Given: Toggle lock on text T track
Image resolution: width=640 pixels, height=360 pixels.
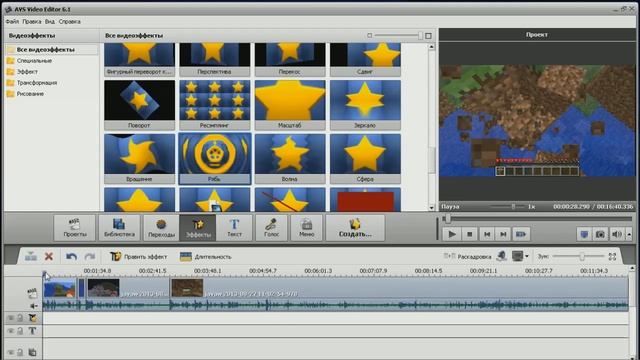Looking at the screenshot, I should pyautogui.click(x=20, y=331).
